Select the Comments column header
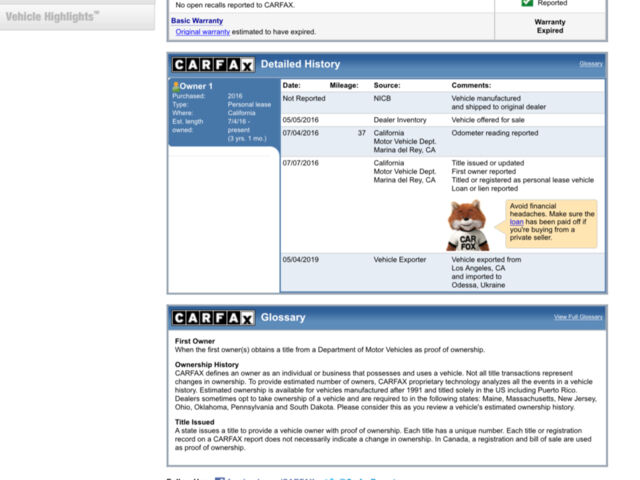 click(471, 85)
